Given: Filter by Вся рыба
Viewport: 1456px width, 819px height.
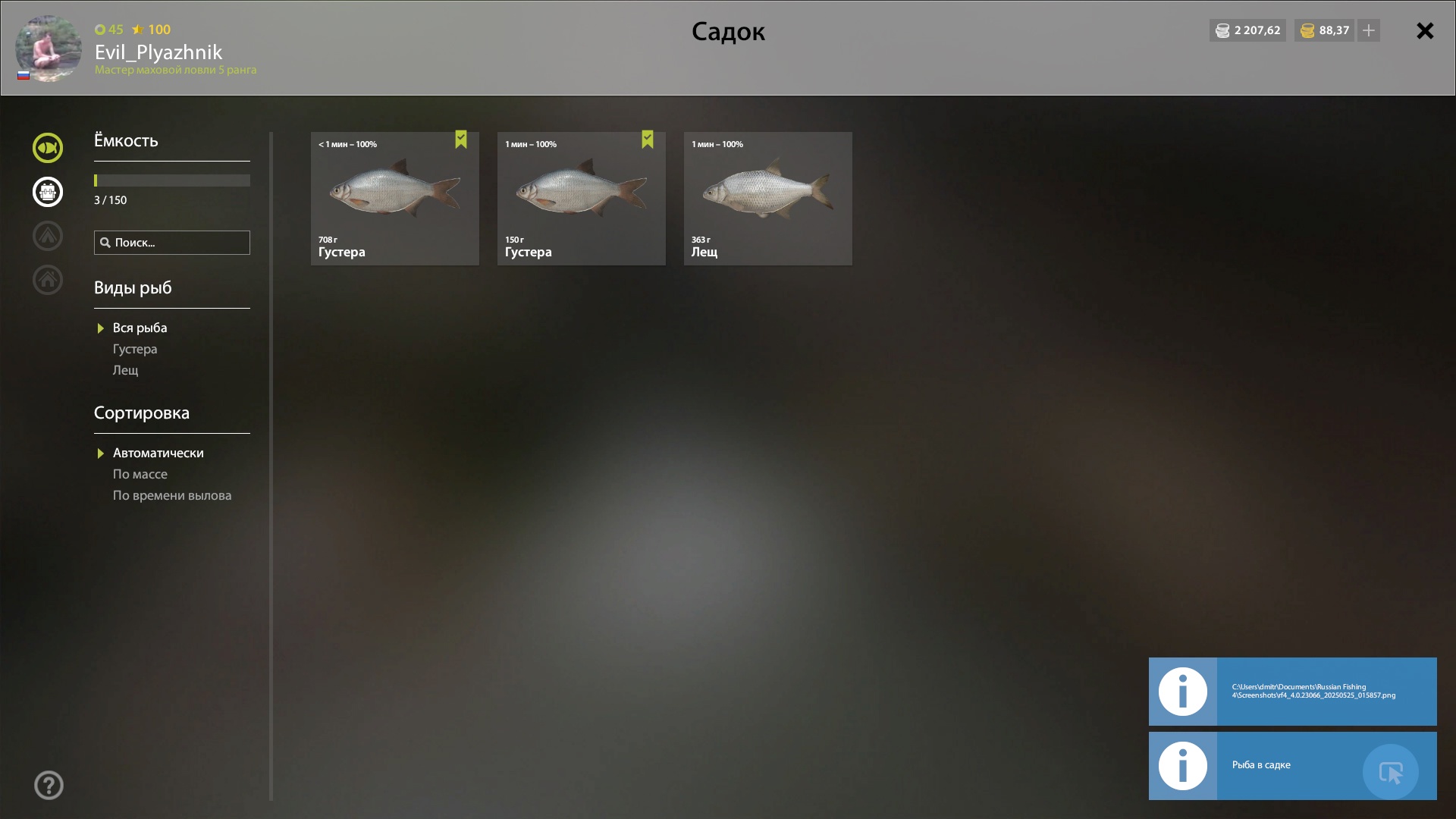Looking at the screenshot, I should (140, 328).
